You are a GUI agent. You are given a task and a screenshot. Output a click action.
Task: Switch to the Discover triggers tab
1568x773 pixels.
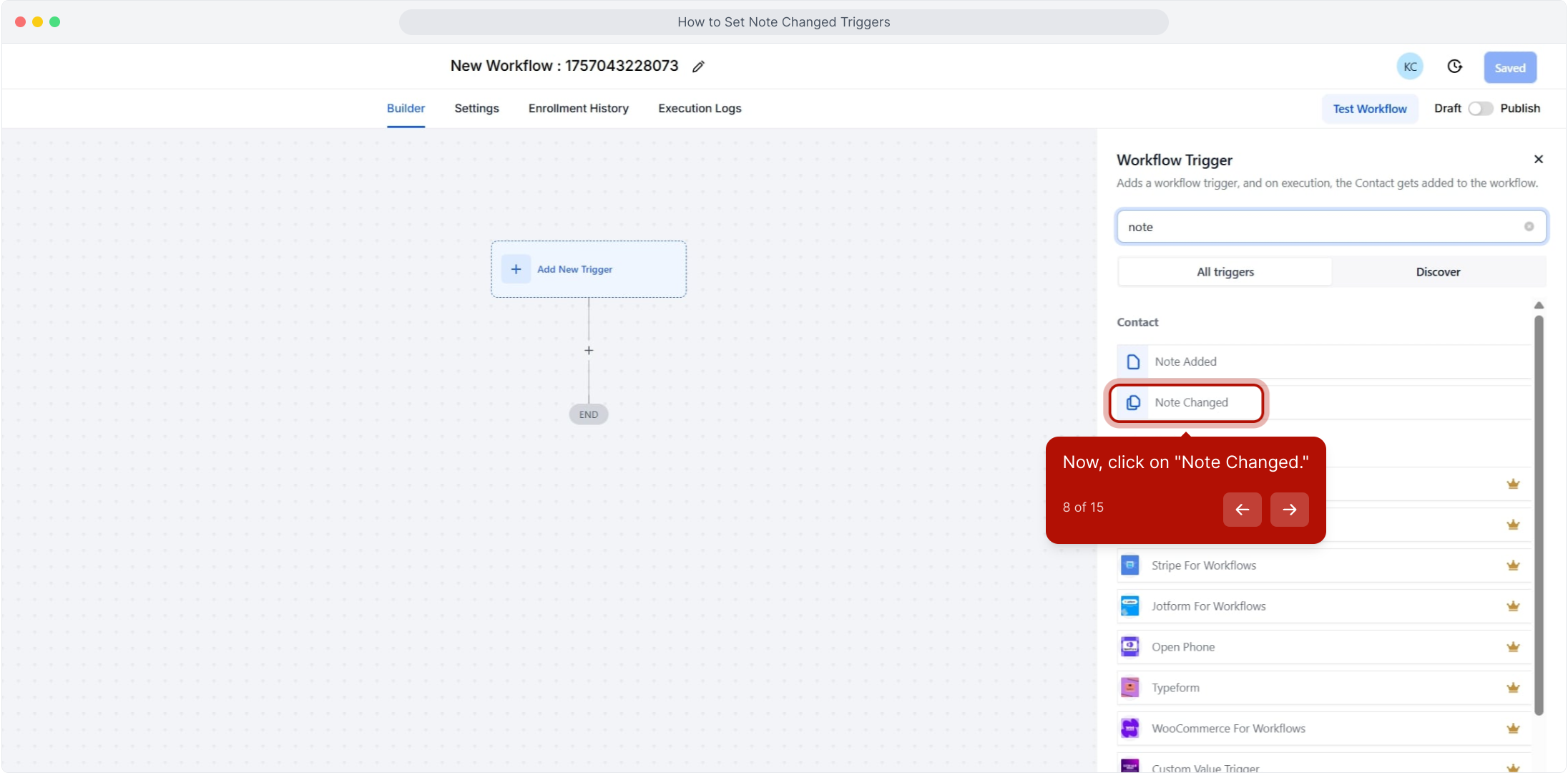coord(1438,272)
